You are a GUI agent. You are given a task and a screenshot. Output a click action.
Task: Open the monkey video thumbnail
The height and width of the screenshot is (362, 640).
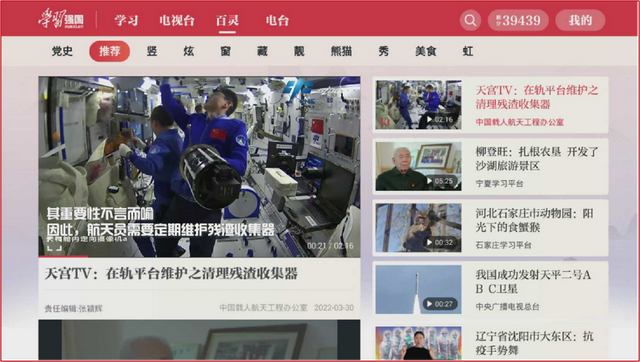[418, 228]
